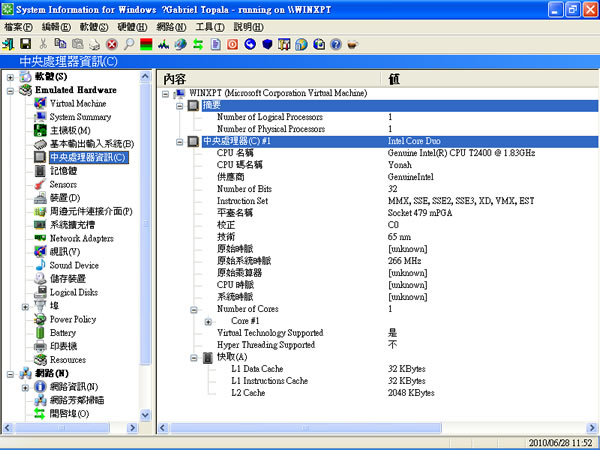
Task: Collapse the 快取(A) cache section
Action: [178, 357]
